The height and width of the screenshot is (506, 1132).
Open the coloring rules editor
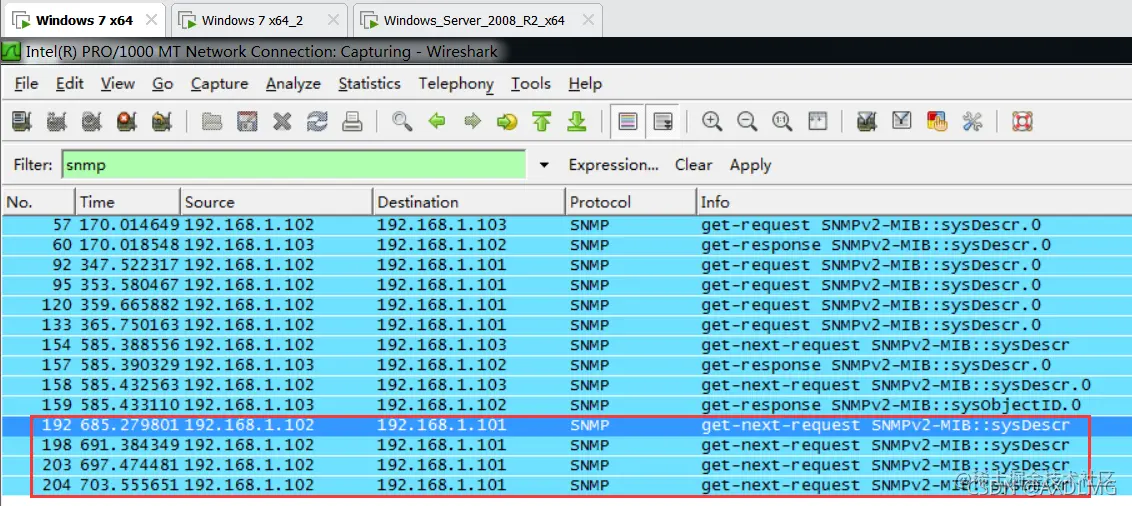pyautogui.click(x=936, y=121)
